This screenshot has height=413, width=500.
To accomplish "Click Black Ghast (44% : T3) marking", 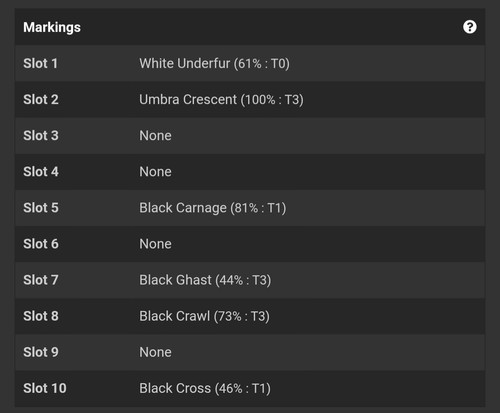I will [x=205, y=280].
